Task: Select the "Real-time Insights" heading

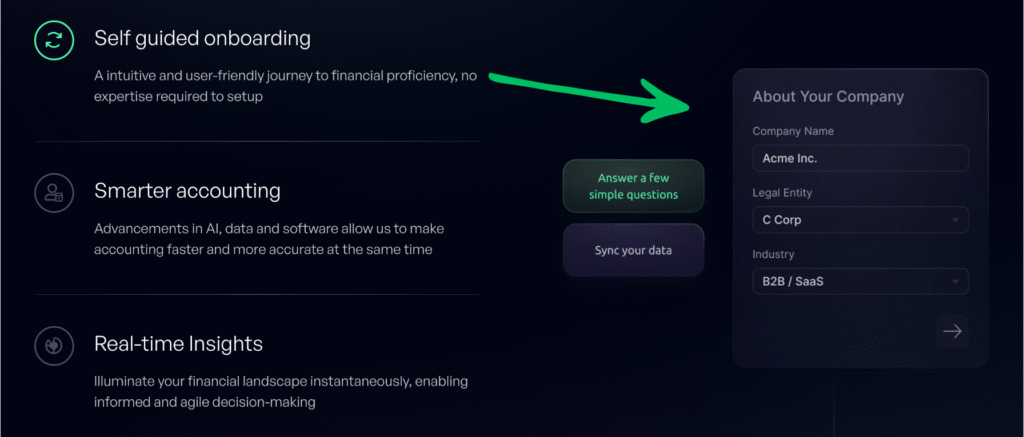Action: (178, 344)
